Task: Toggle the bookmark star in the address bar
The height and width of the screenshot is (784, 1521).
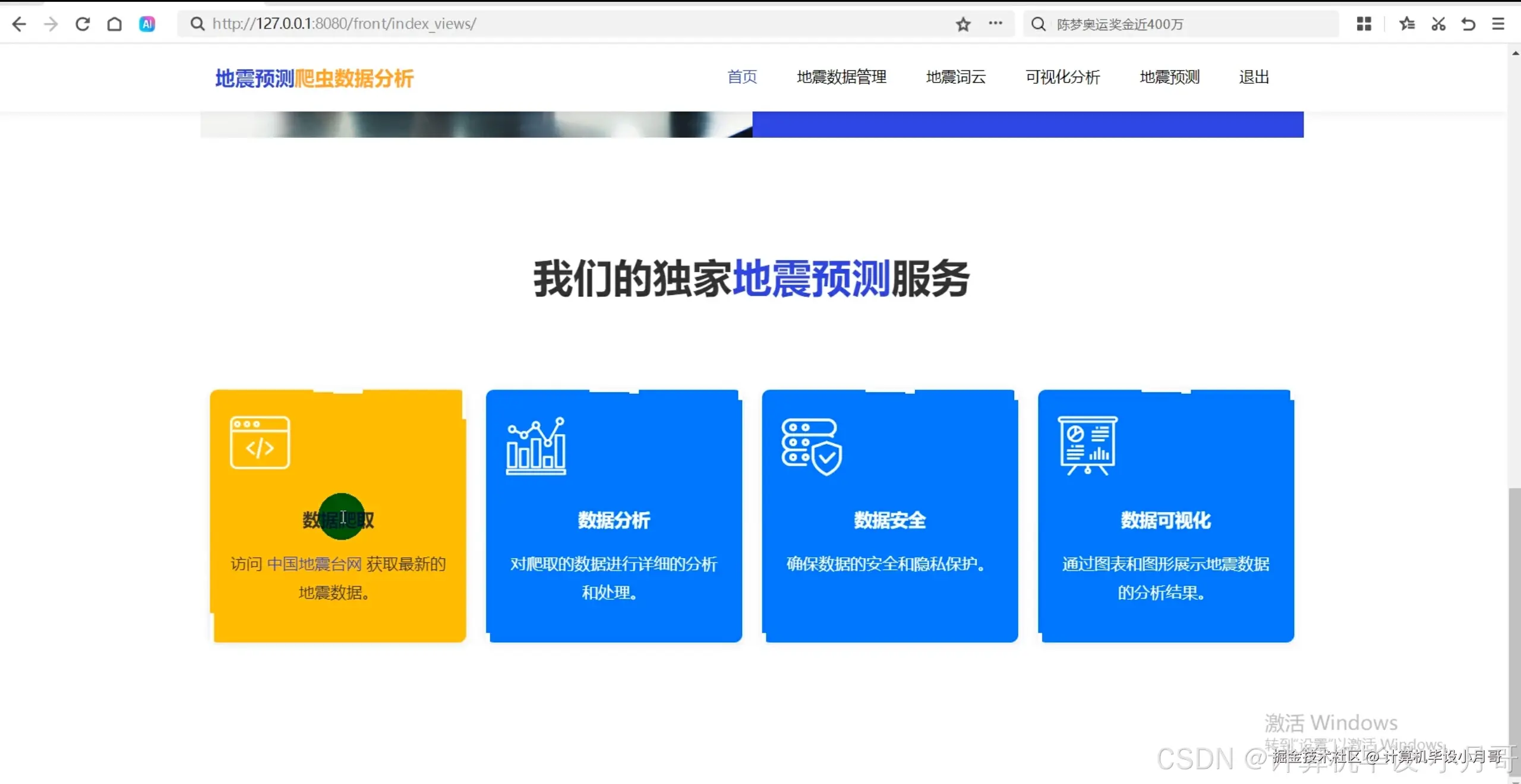Action: coord(963,24)
